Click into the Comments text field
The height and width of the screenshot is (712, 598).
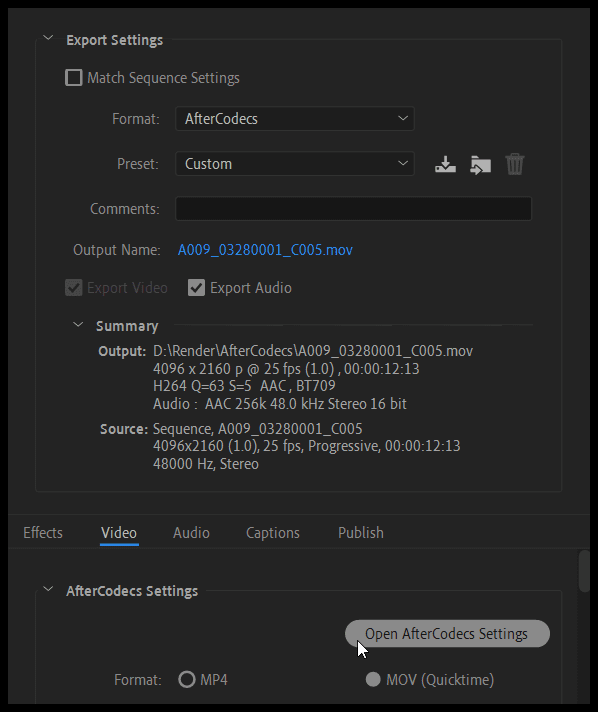[353, 208]
